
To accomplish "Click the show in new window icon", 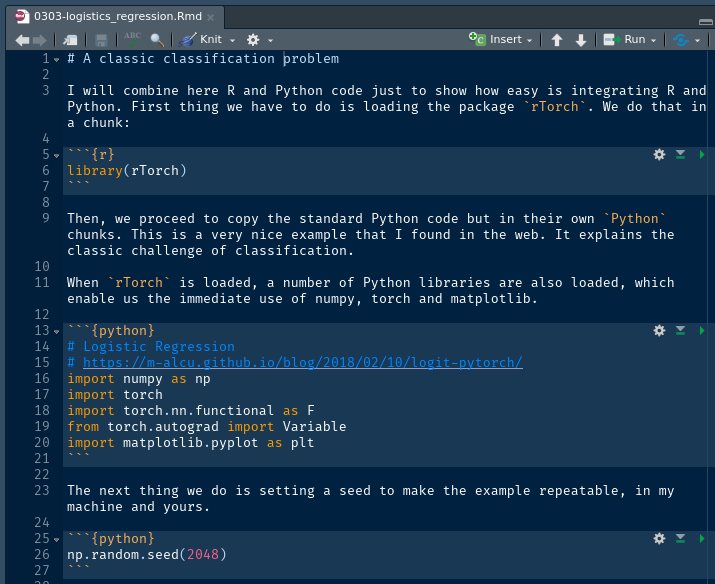I will [x=70, y=39].
